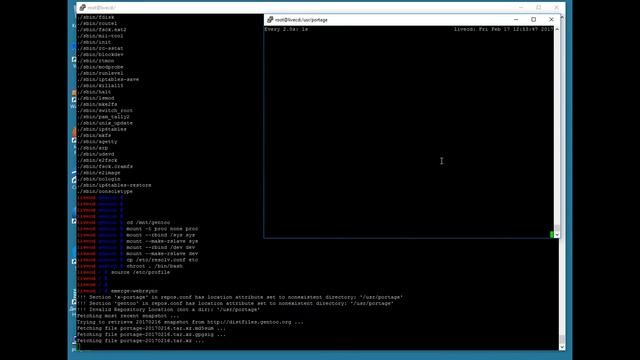Viewport: 640px width, 360px height.
Task: Click the './sbin/arp' line
Action: pyautogui.click(x=93, y=148)
